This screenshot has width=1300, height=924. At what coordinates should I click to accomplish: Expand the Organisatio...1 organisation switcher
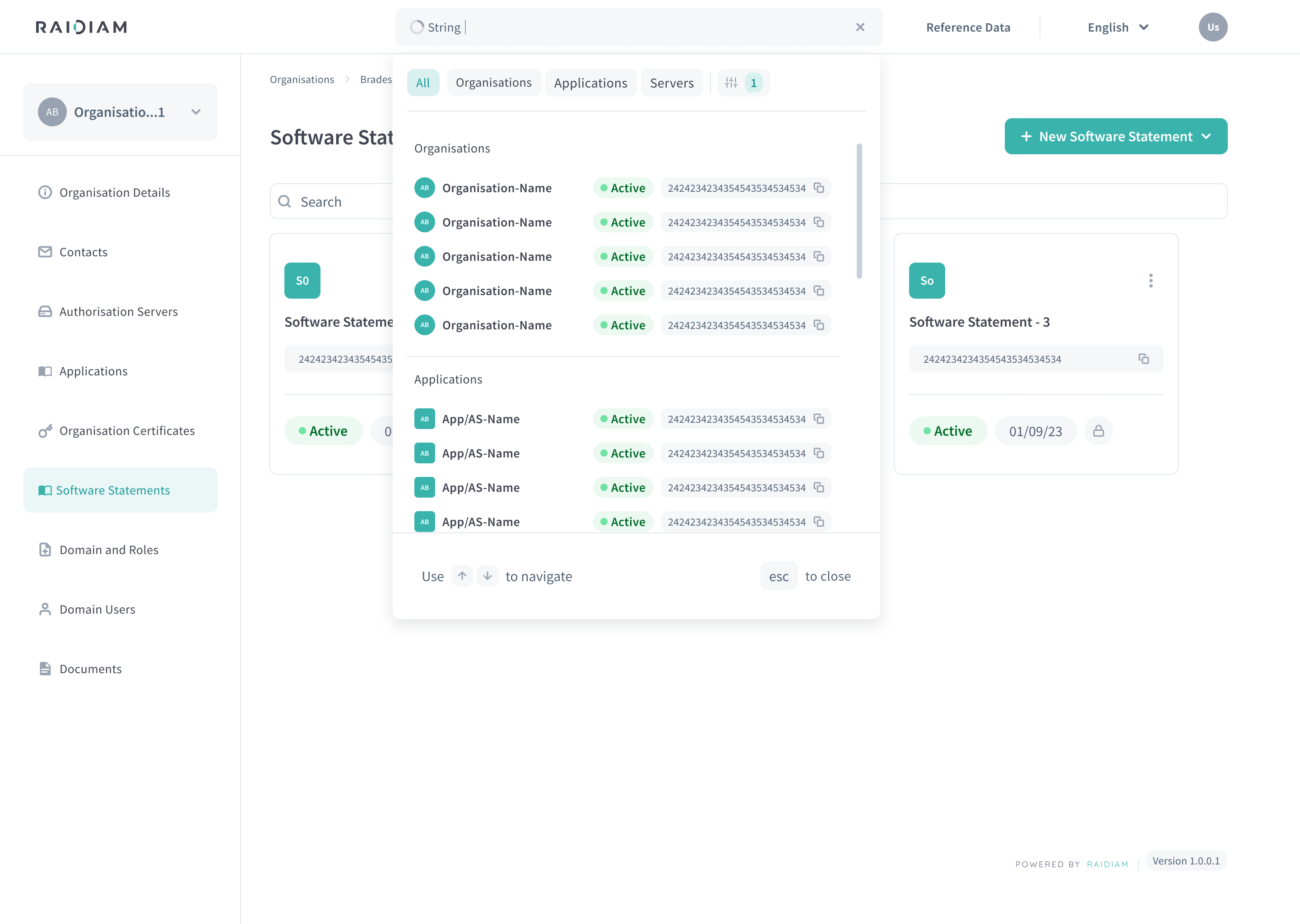point(121,112)
